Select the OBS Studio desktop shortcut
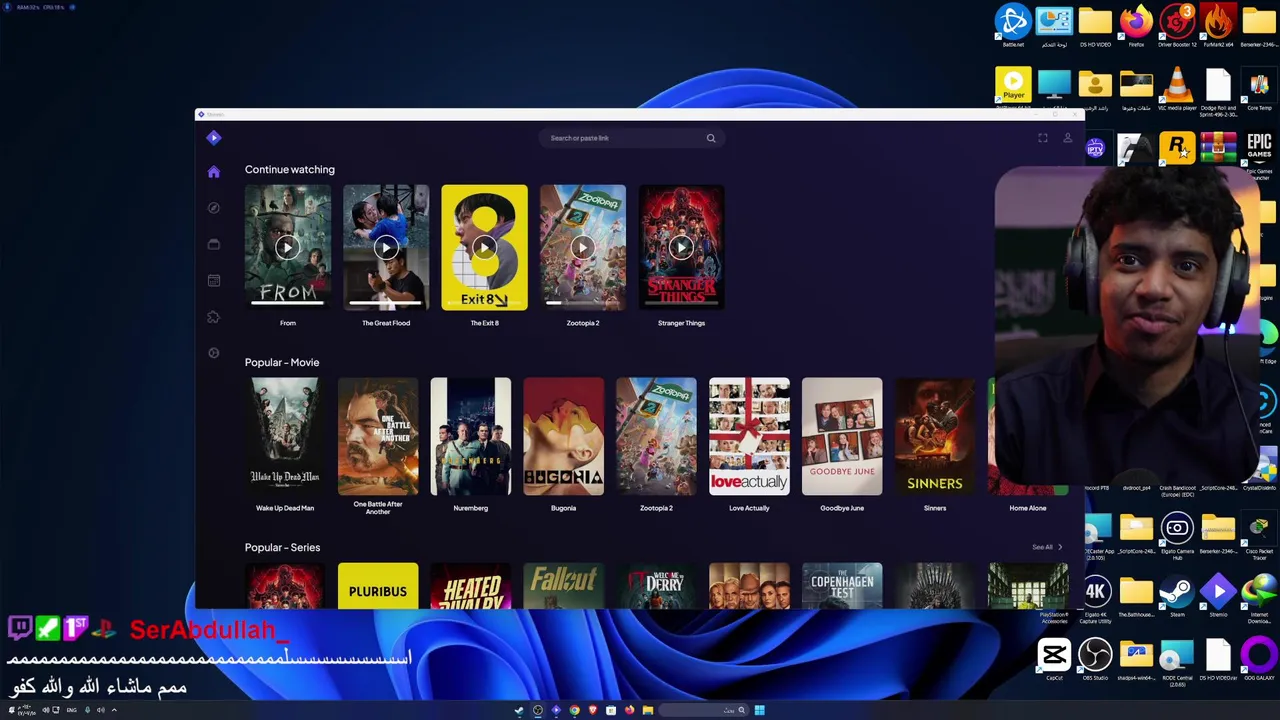The height and width of the screenshot is (720, 1280). [1095, 660]
